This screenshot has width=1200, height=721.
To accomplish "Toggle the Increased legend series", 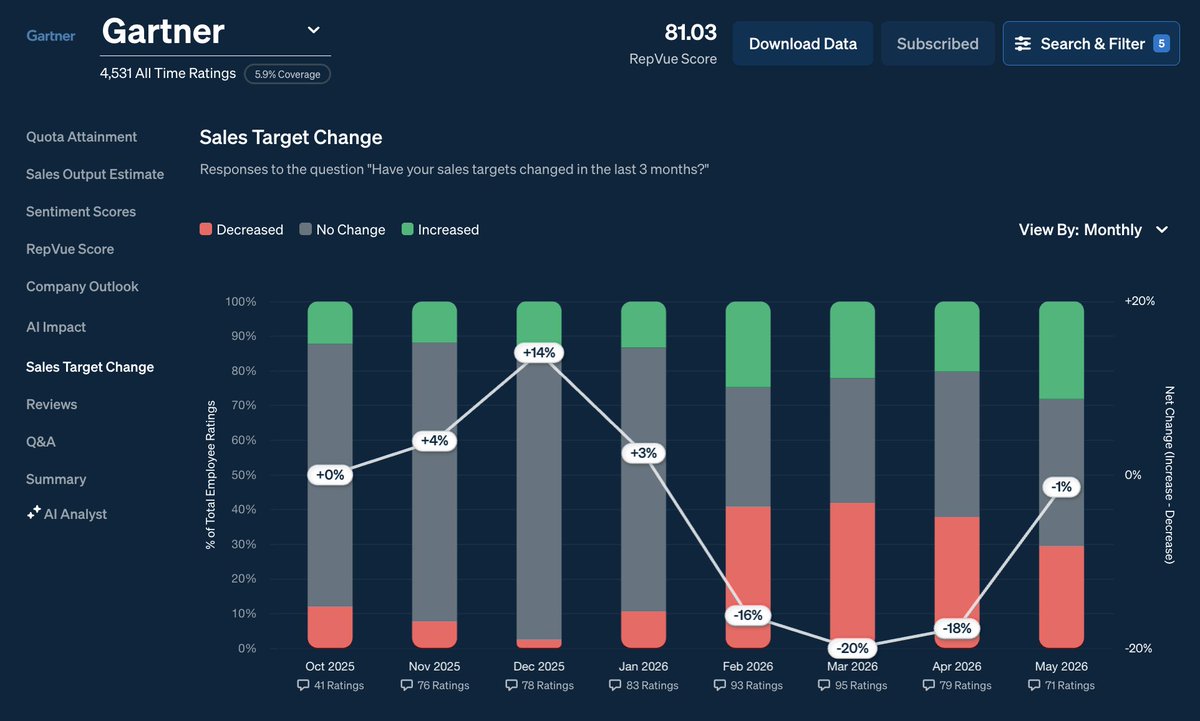I will [440, 230].
